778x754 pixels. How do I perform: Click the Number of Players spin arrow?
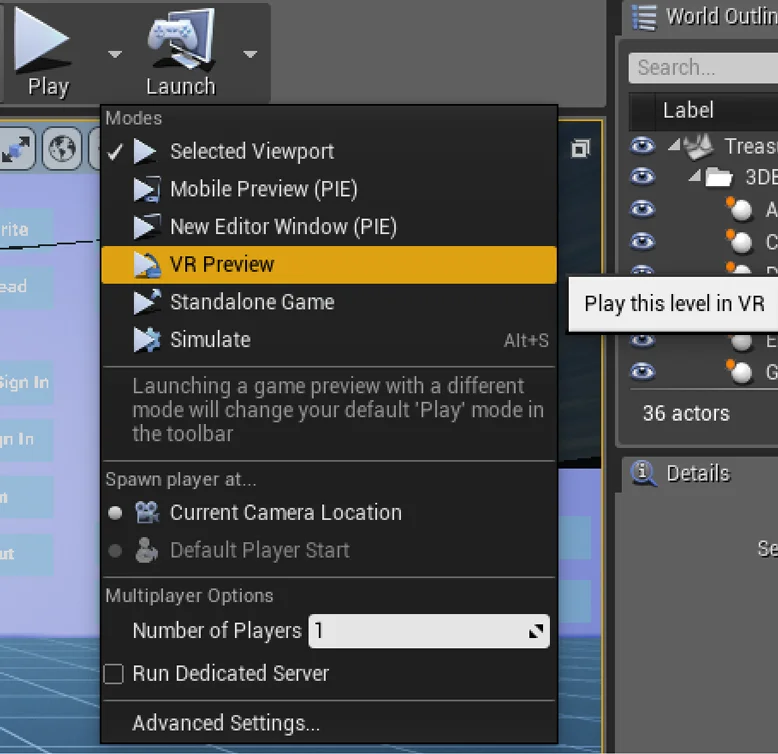(536, 631)
